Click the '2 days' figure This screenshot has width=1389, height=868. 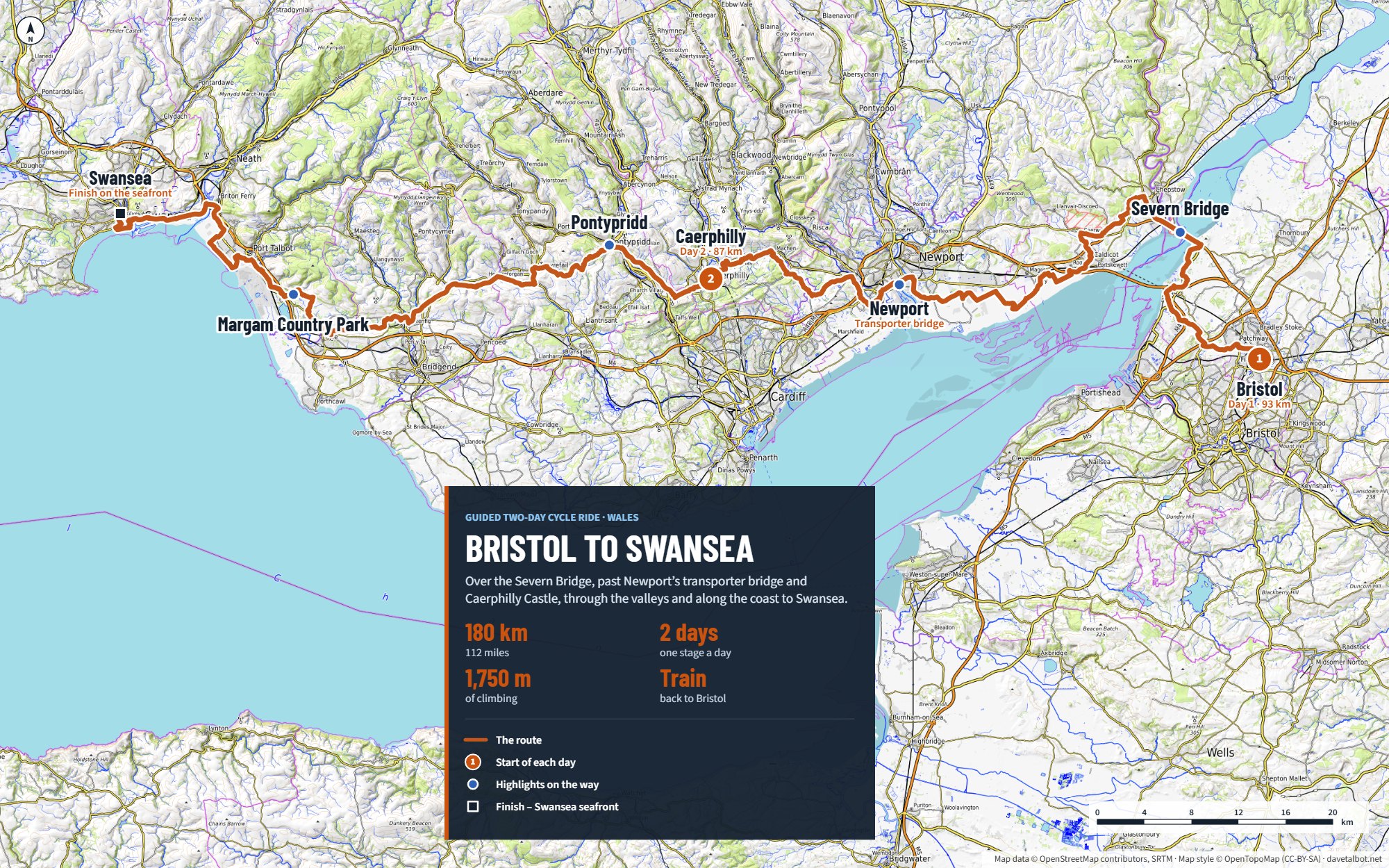coord(689,633)
